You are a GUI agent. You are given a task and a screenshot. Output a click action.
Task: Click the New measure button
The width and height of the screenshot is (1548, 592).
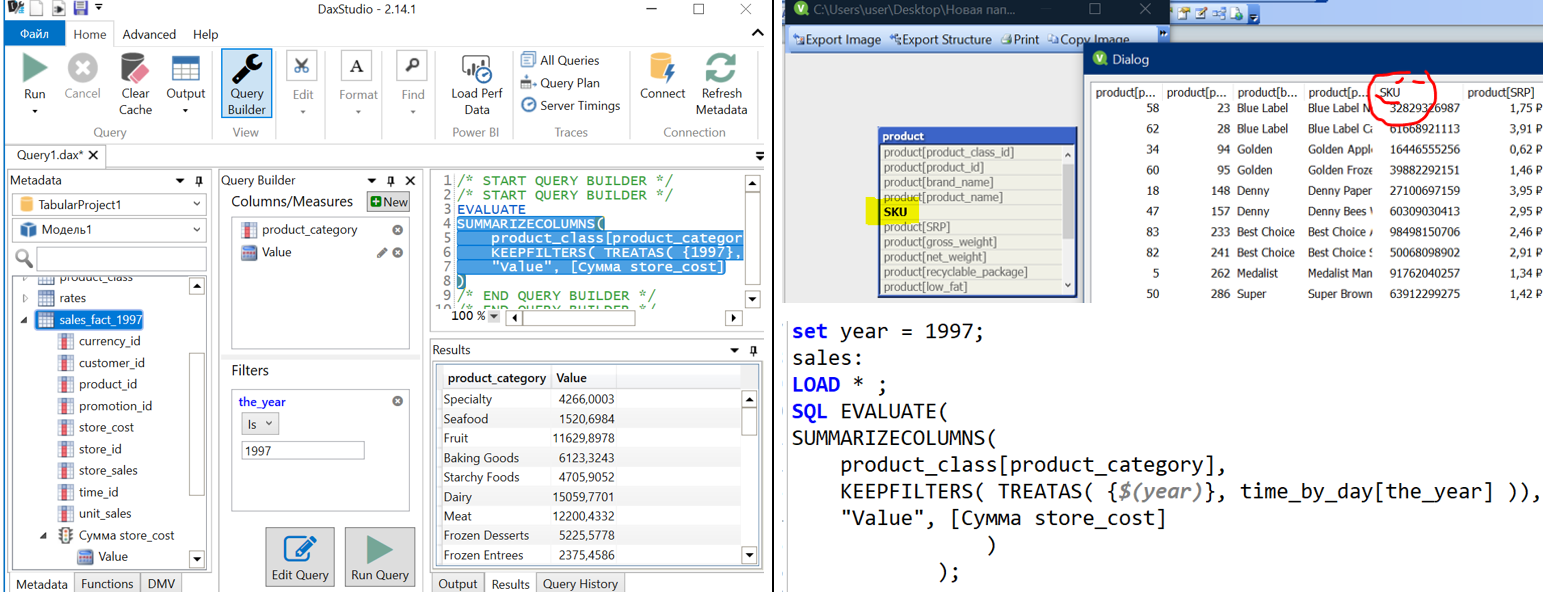(x=388, y=202)
